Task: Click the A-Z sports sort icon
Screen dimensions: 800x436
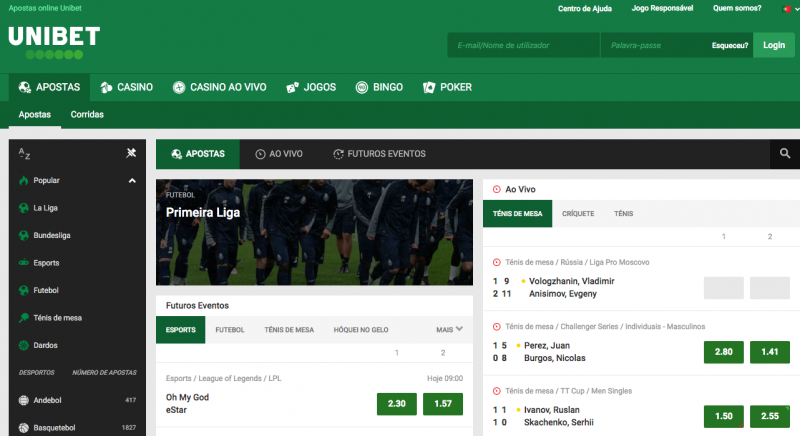Action: click(24, 153)
